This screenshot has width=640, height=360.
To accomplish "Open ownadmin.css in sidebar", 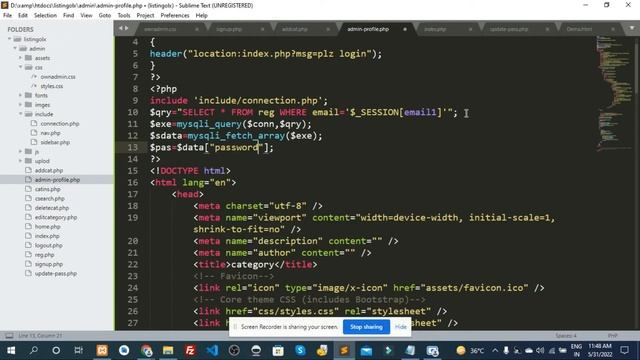I will click(58, 77).
